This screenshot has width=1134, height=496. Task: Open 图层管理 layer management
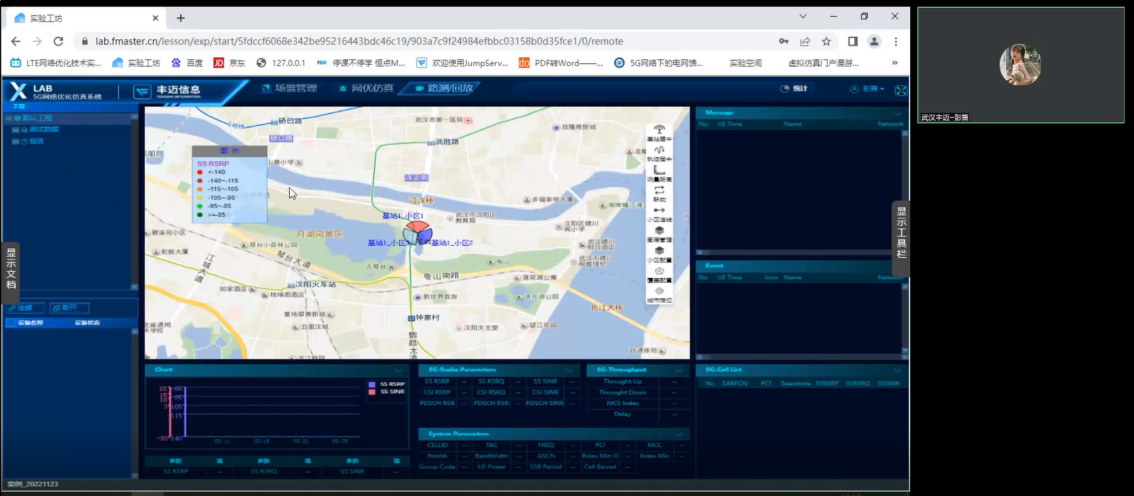click(660, 232)
